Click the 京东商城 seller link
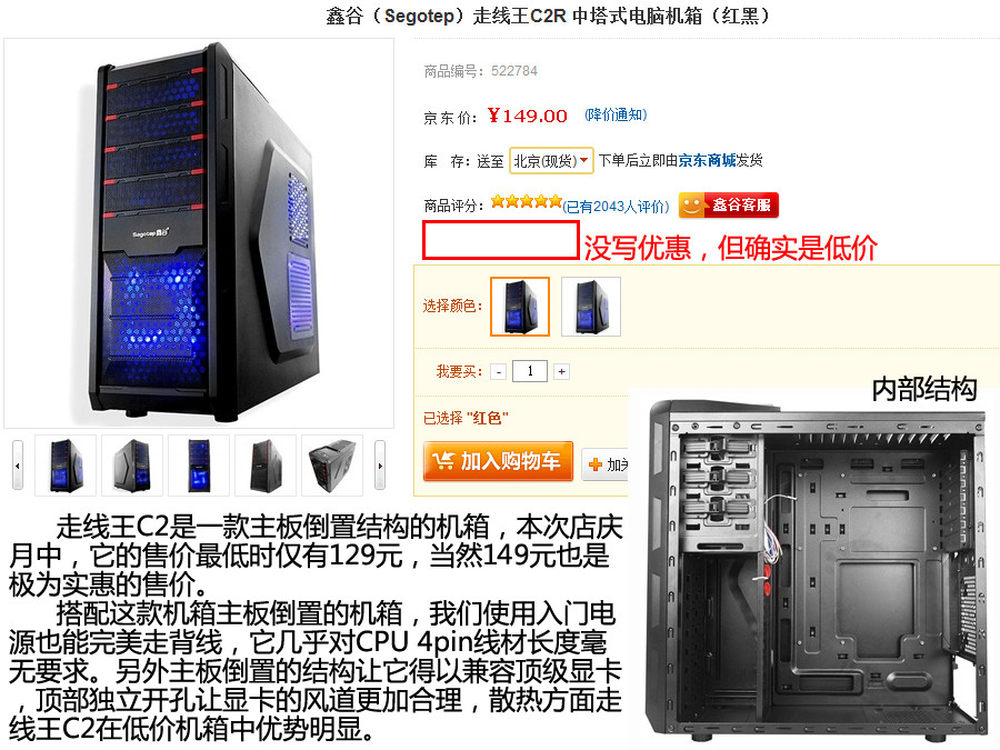 point(707,160)
